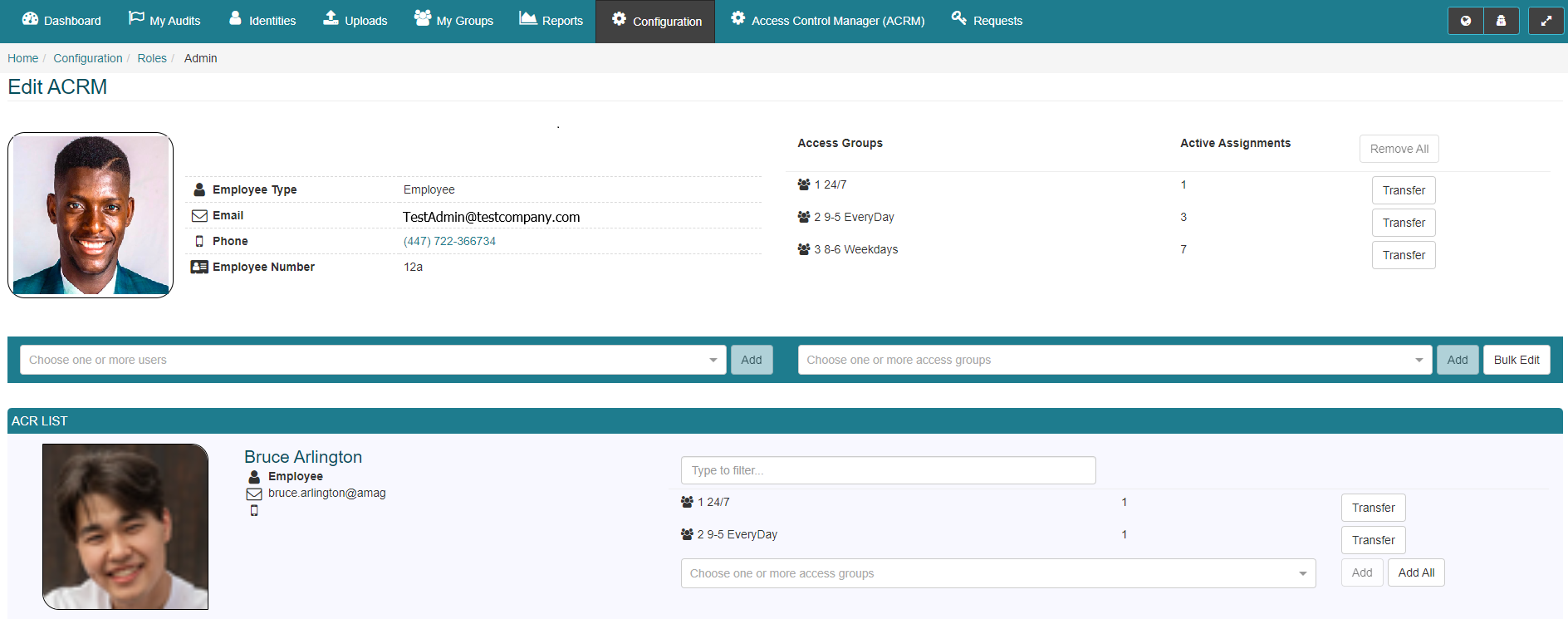Click the active assignment count 7

[x=1183, y=249]
